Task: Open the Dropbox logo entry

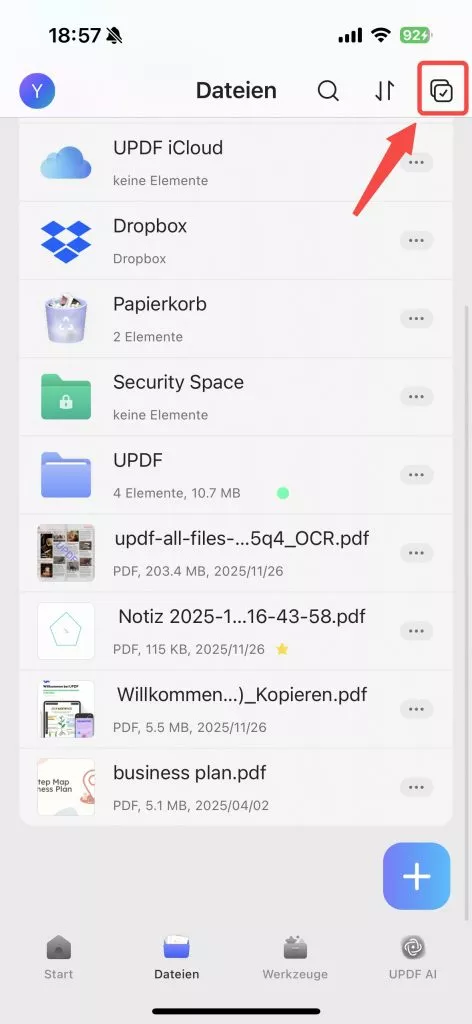Action: (65, 241)
